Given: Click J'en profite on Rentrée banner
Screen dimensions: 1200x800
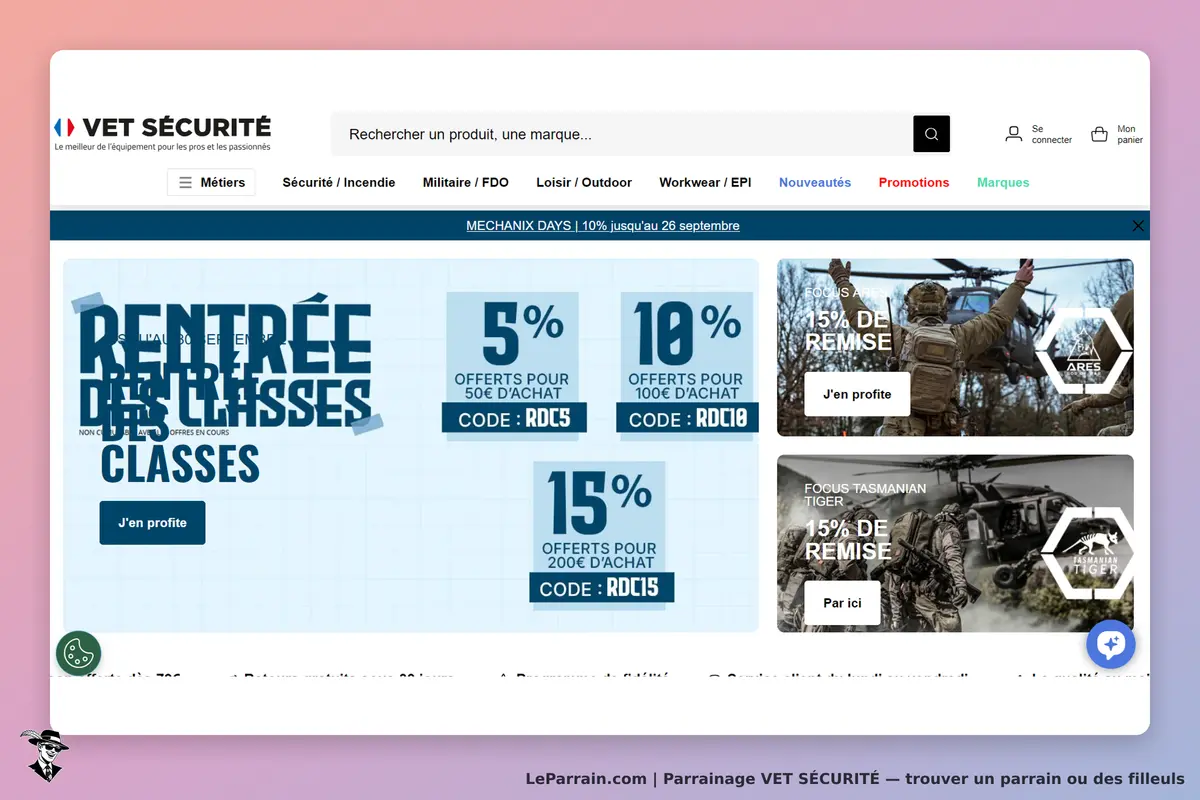Looking at the screenshot, I should click(x=152, y=523).
